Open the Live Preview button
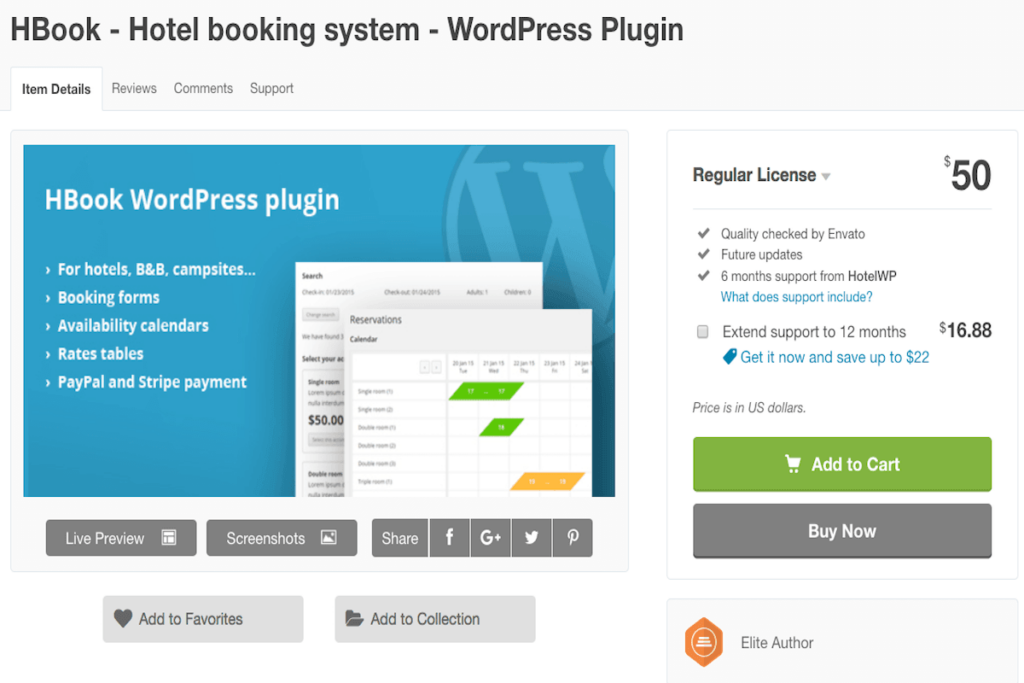 coord(121,538)
